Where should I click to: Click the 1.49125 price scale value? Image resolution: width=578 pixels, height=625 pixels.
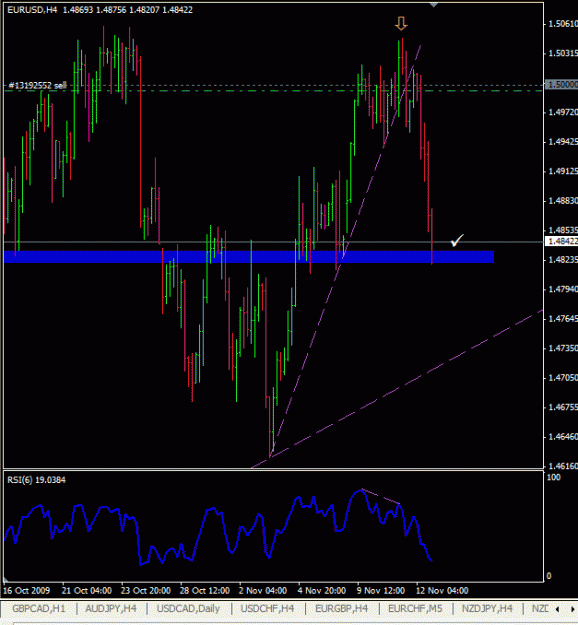pos(563,171)
